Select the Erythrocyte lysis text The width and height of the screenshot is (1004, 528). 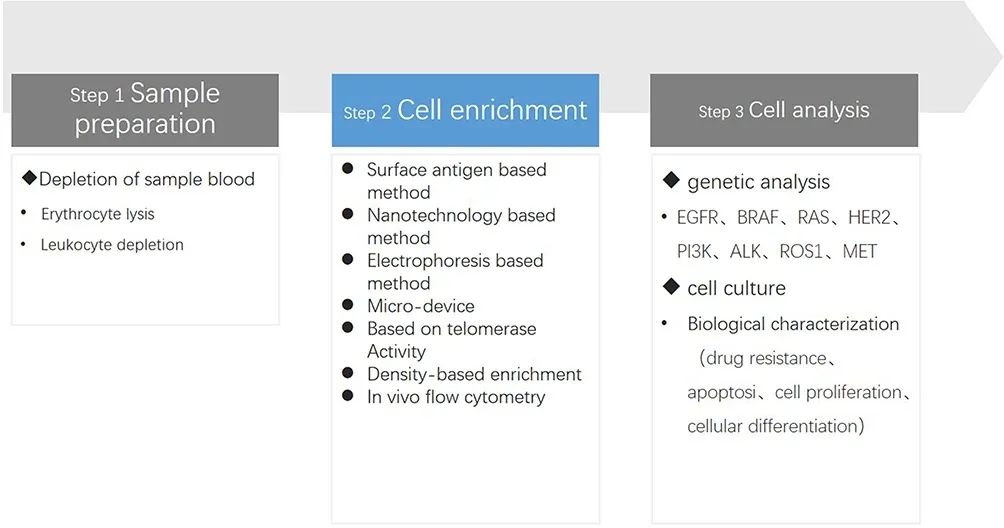click(97, 214)
